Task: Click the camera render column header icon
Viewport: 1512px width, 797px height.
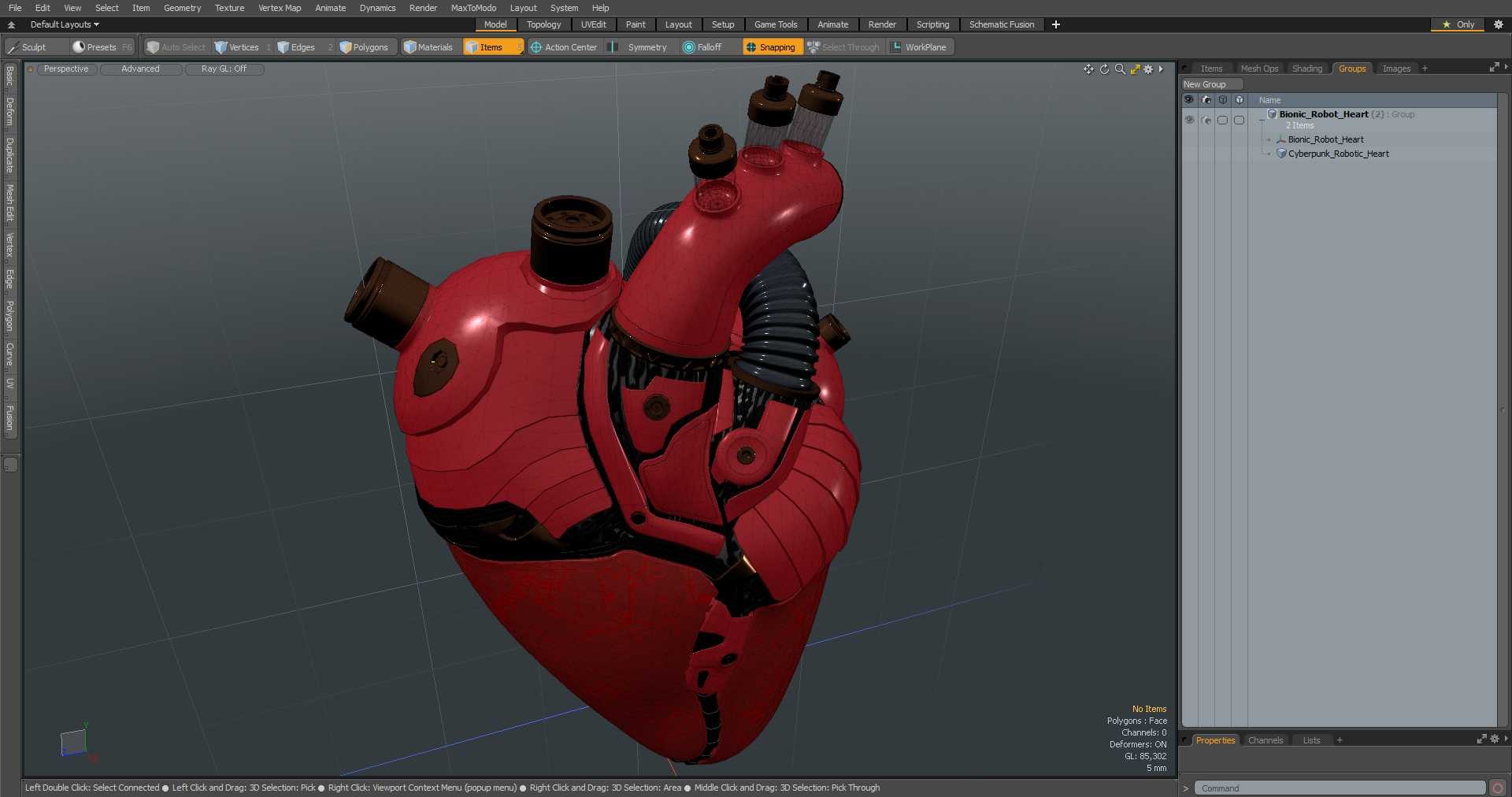Action: click(x=1206, y=100)
